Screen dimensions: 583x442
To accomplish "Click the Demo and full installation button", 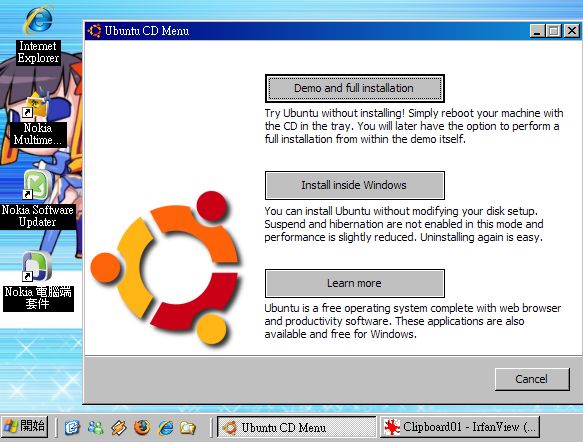I will (355, 88).
